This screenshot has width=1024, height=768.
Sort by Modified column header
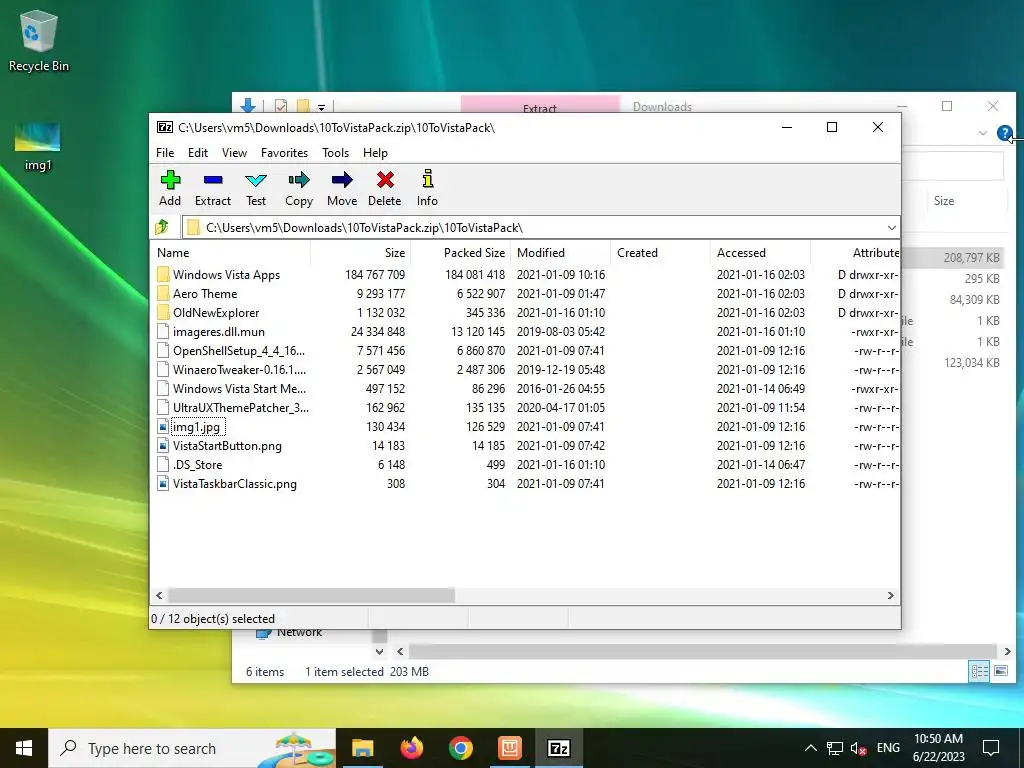click(x=560, y=253)
